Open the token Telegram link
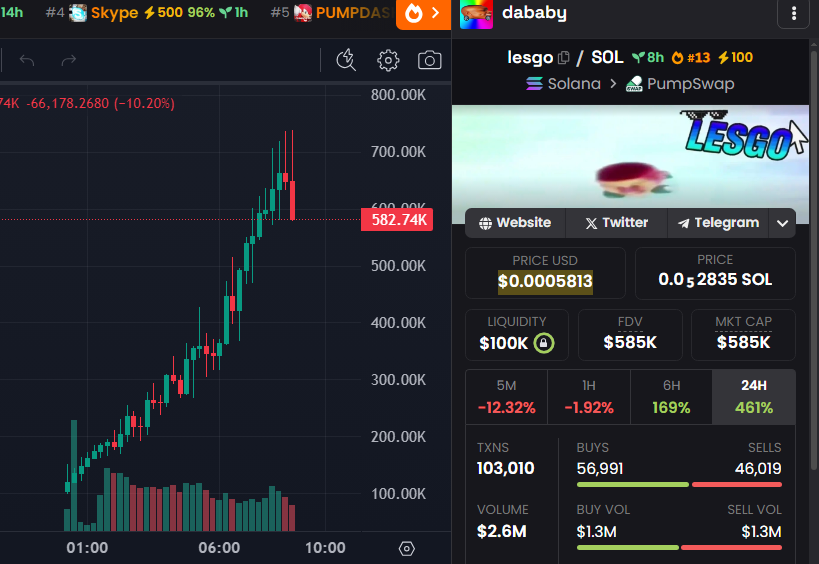The height and width of the screenshot is (564, 819). (718, 223)
